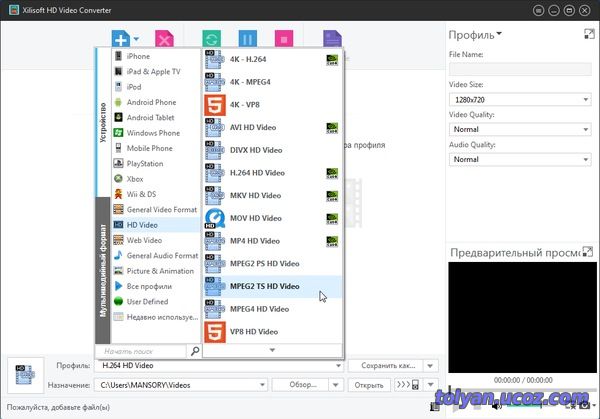
Task: Choose Android Phone category
Action: click(x=156, y=102)
